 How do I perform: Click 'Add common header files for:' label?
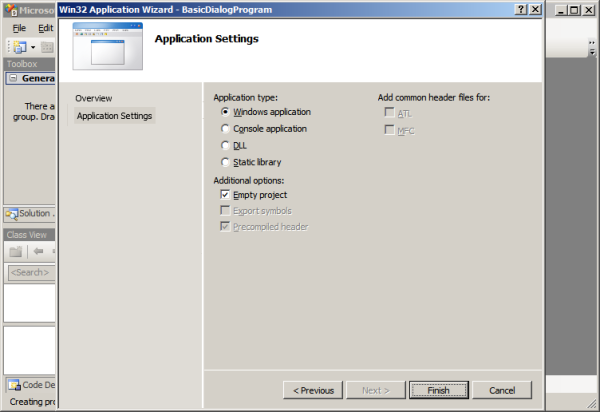click(x=434, y=98)
